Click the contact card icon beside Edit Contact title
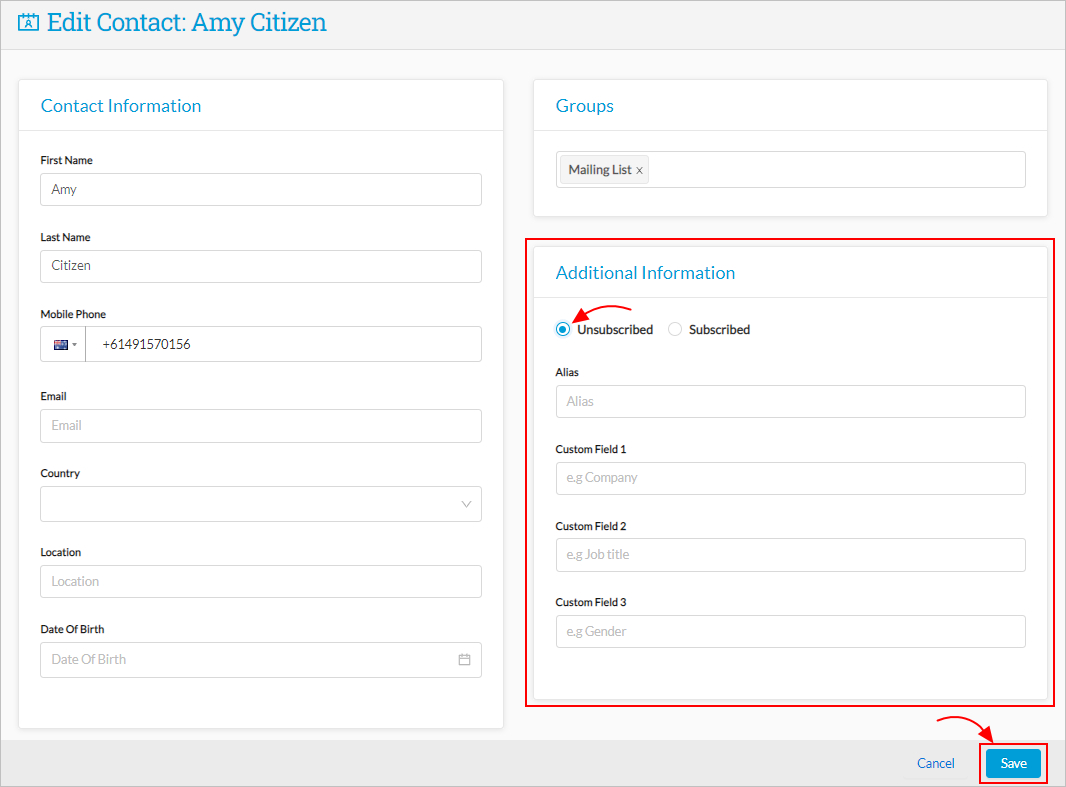This screenshot has height=787, width=1066. (29, 22)
